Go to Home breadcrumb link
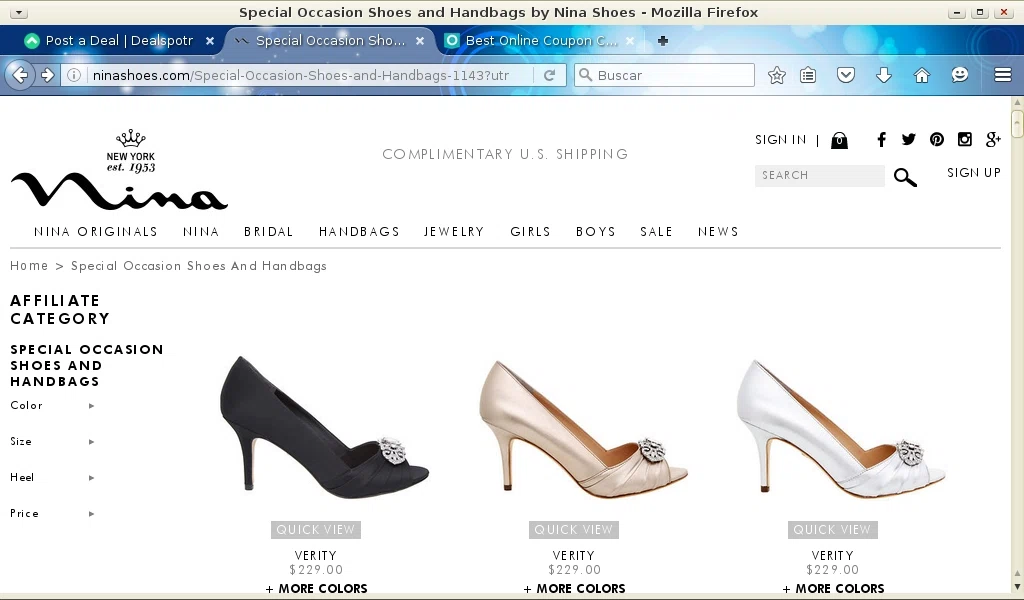Viewport: 1024px width, 600px height. [x=29, y=266]
